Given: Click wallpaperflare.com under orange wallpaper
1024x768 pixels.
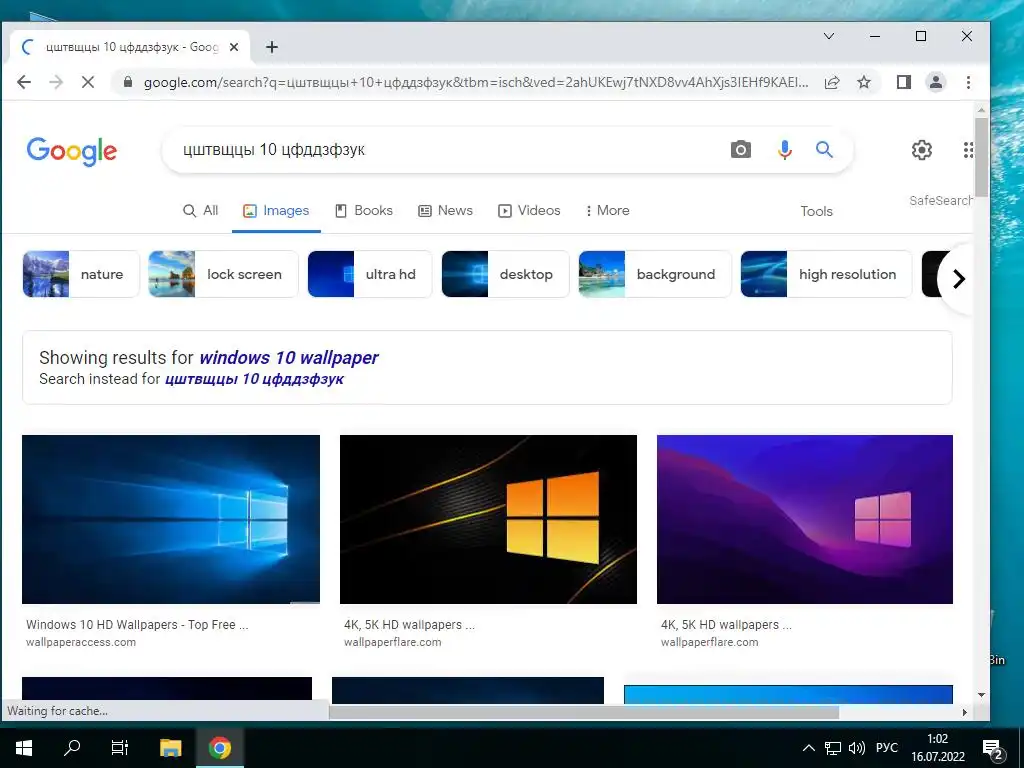Looking at the screenshot, I should click(392, 642).
